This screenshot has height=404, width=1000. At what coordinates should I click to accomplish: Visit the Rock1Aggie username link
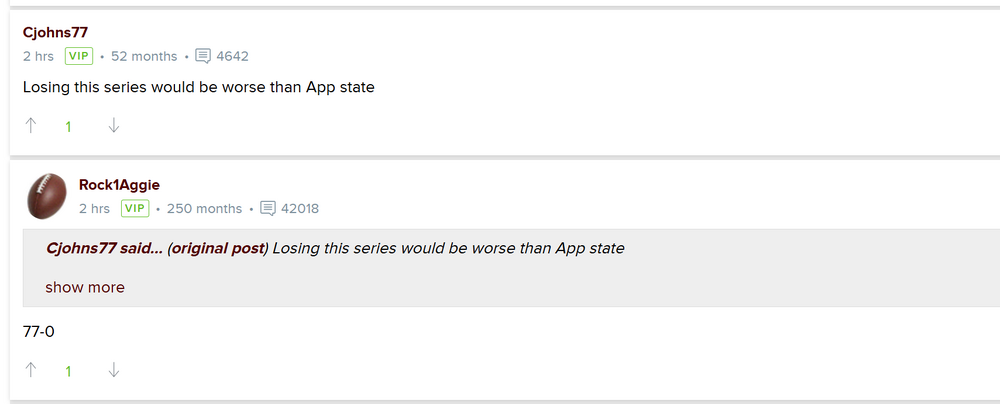coord(119,185)
